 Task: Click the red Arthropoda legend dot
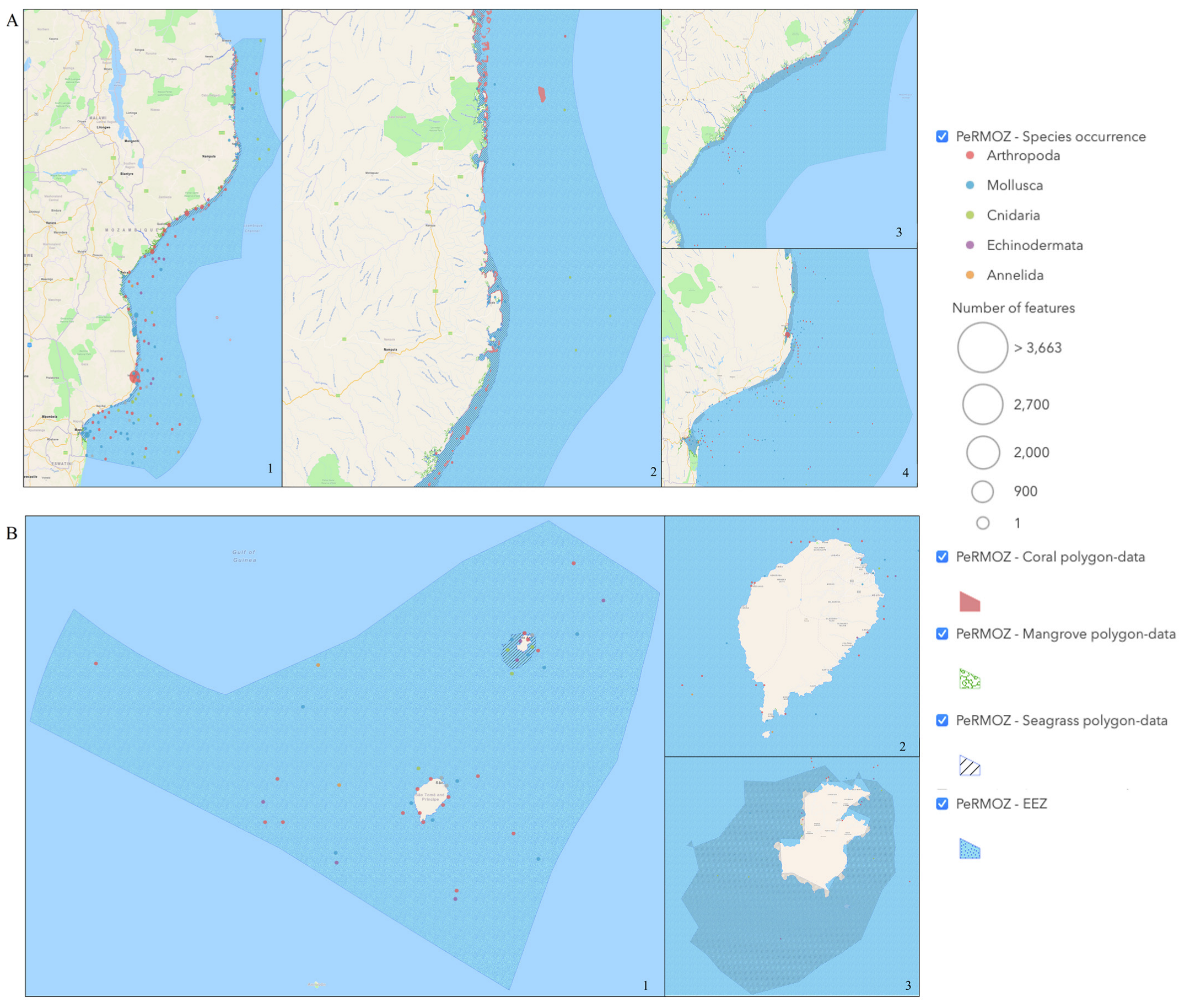coord(970,155)
